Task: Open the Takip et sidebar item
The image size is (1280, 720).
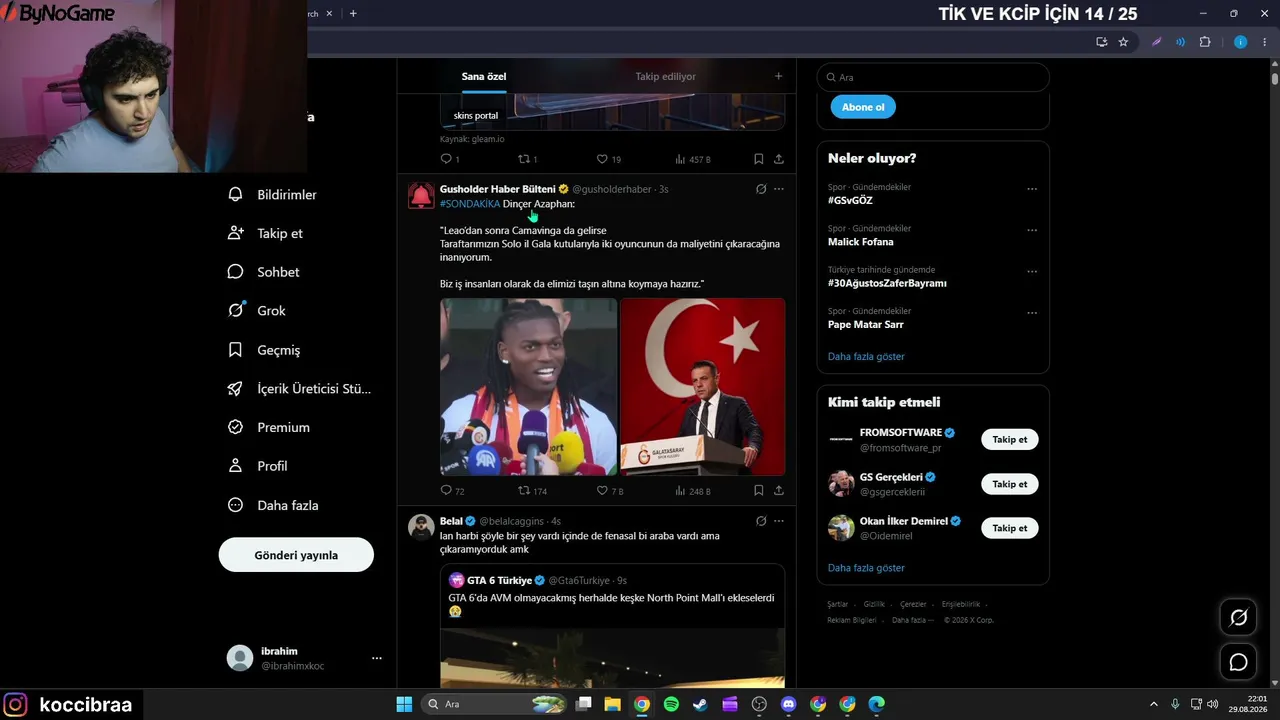Action: click(x=265, y=233)
